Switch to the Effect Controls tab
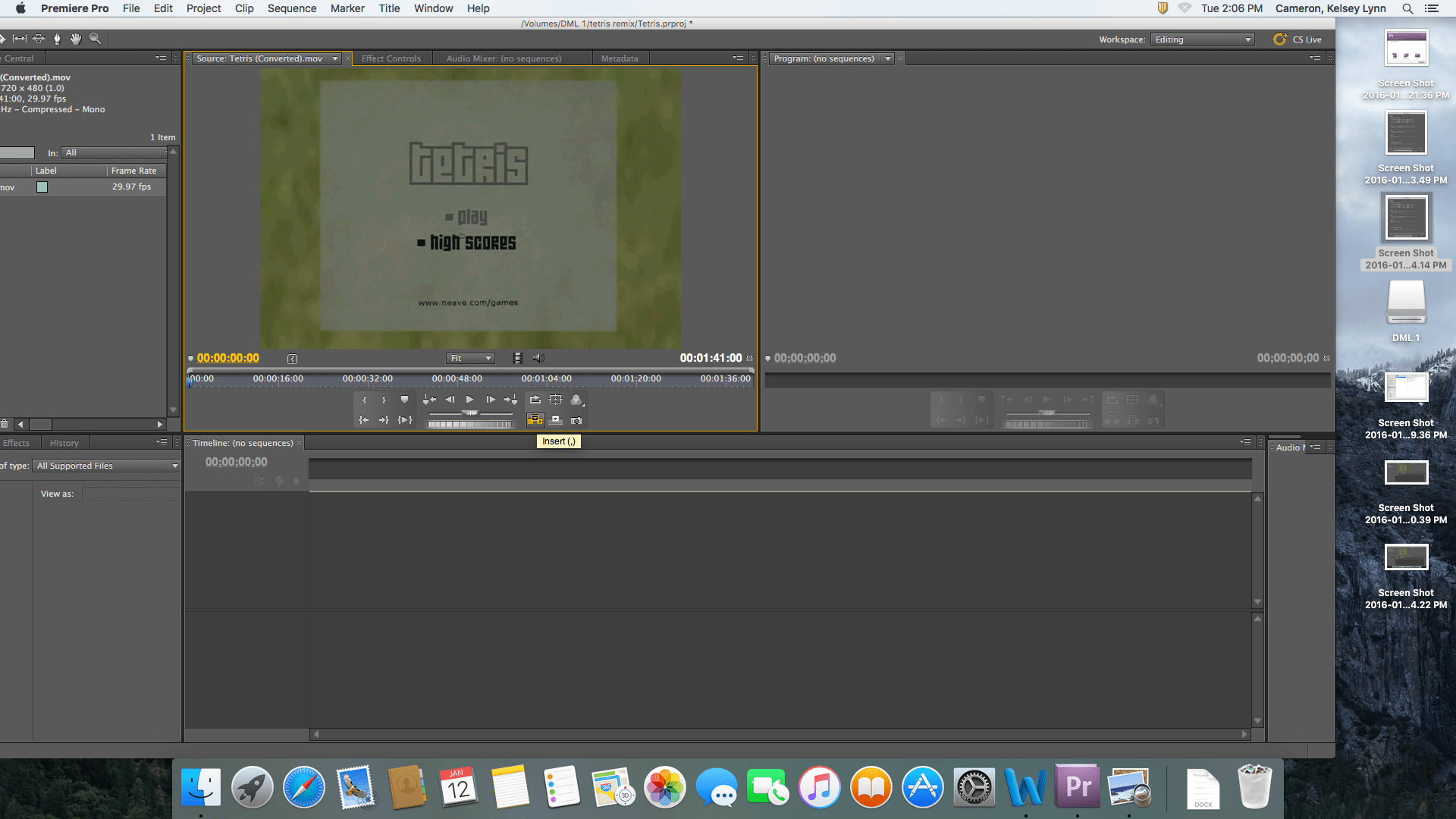 tap(391, 58)
